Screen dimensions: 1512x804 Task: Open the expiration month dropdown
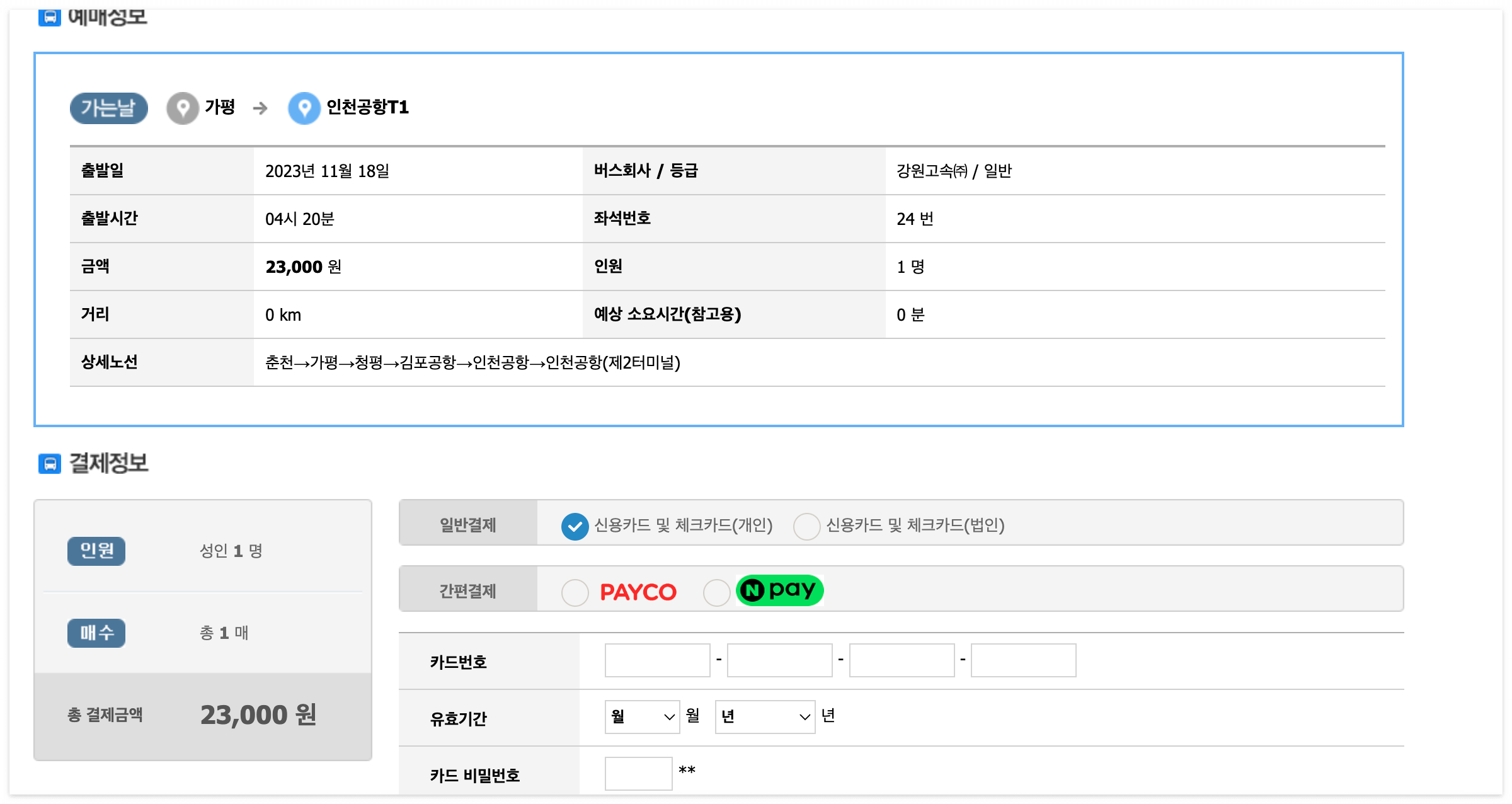click(x=641, y=716)
